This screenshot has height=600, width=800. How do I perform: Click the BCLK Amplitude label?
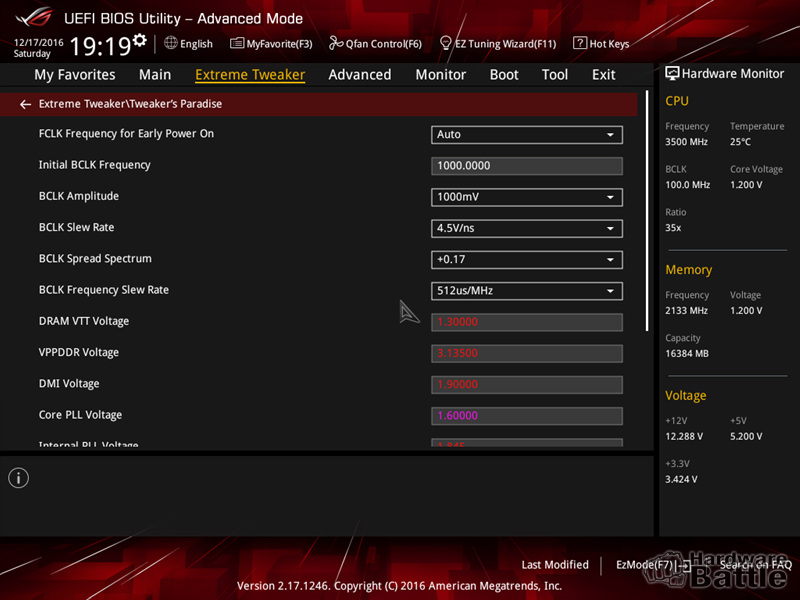[79, 196]
